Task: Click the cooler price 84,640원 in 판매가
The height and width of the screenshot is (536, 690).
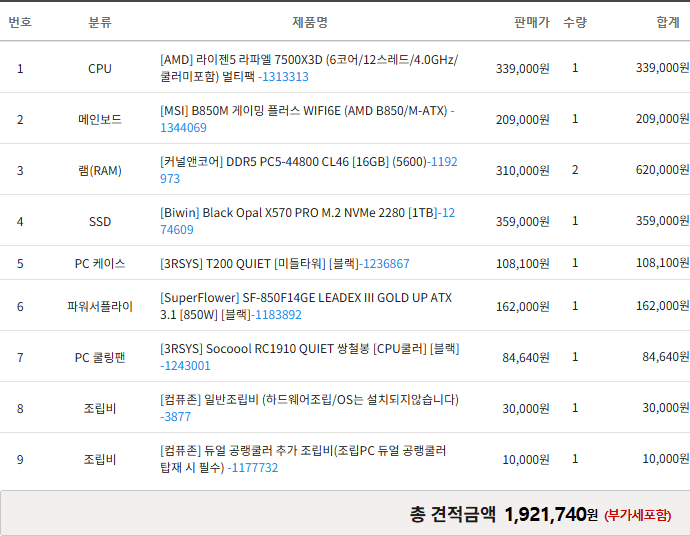Action: point(526,358)
